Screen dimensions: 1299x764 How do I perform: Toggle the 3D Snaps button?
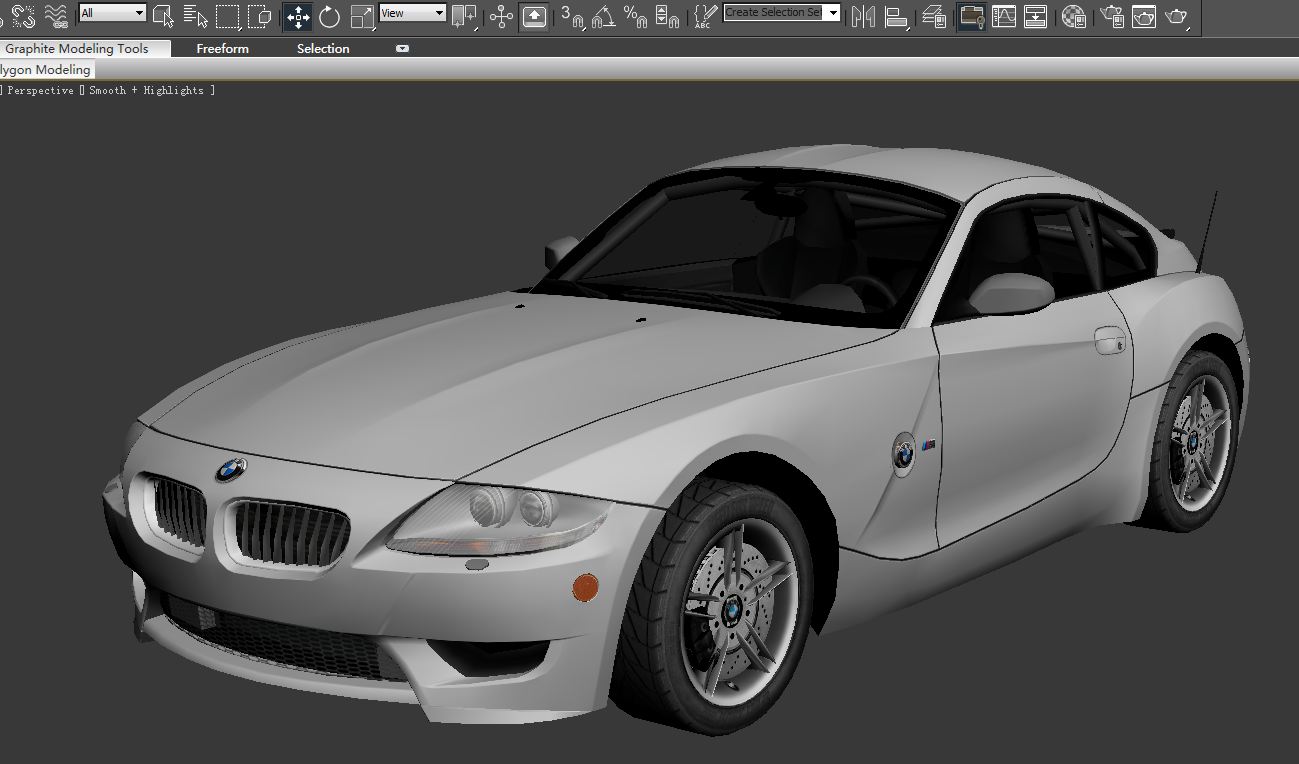click(572, 15)
